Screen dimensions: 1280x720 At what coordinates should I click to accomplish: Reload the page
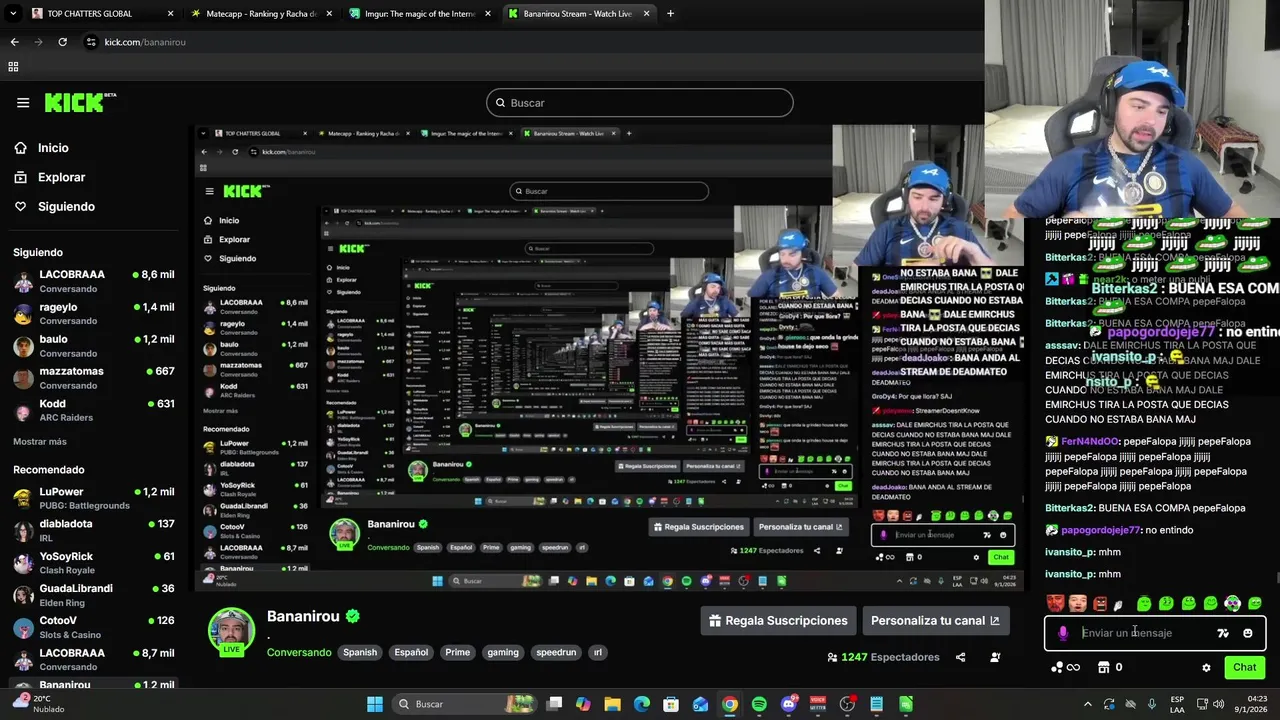point(62,42)
